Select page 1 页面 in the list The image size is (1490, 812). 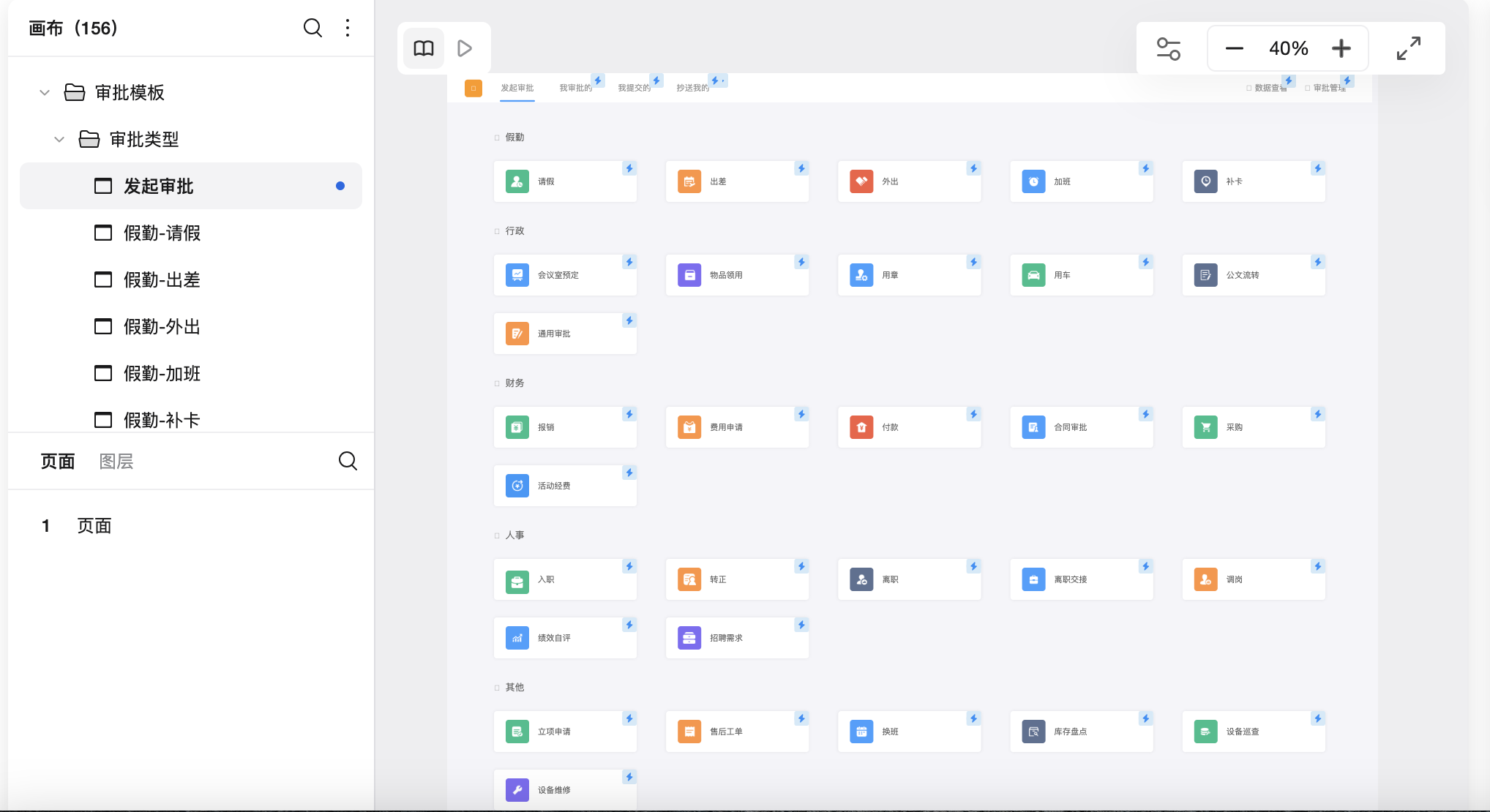(191, 525)
